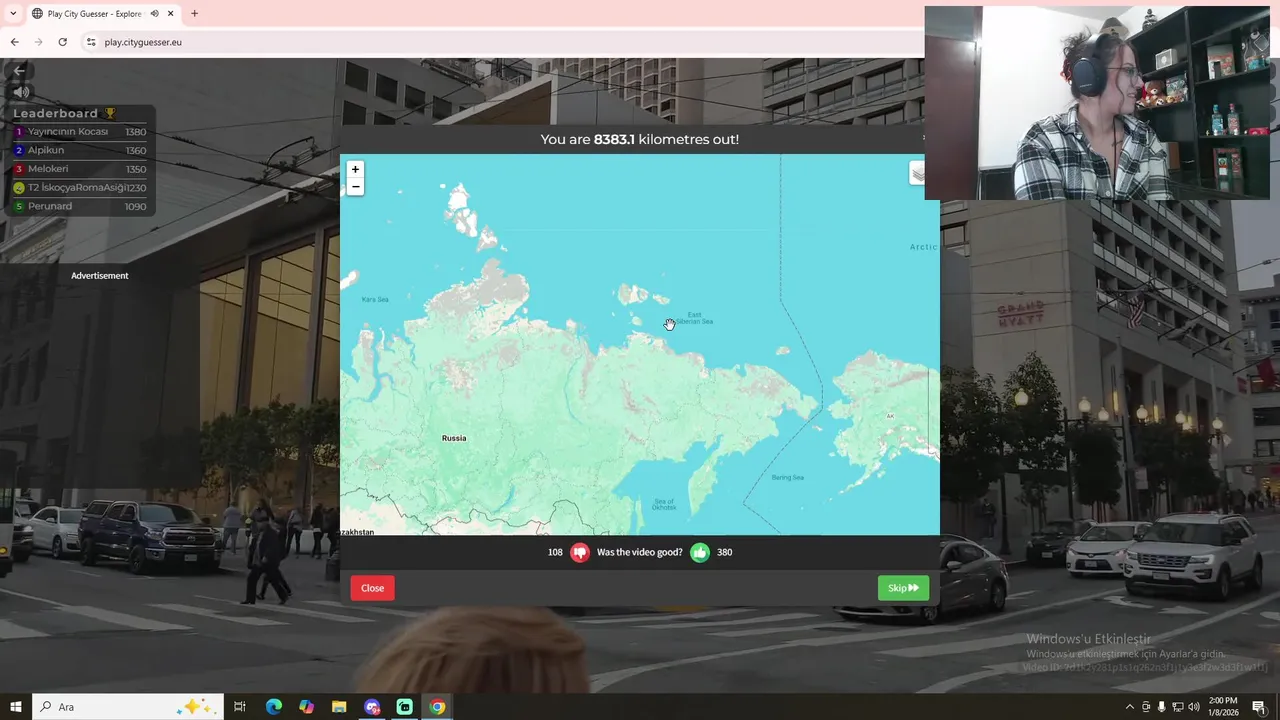Open network settings in system tray
The width and height of the screenshot is (1280, 720).
pos(1177,707)
